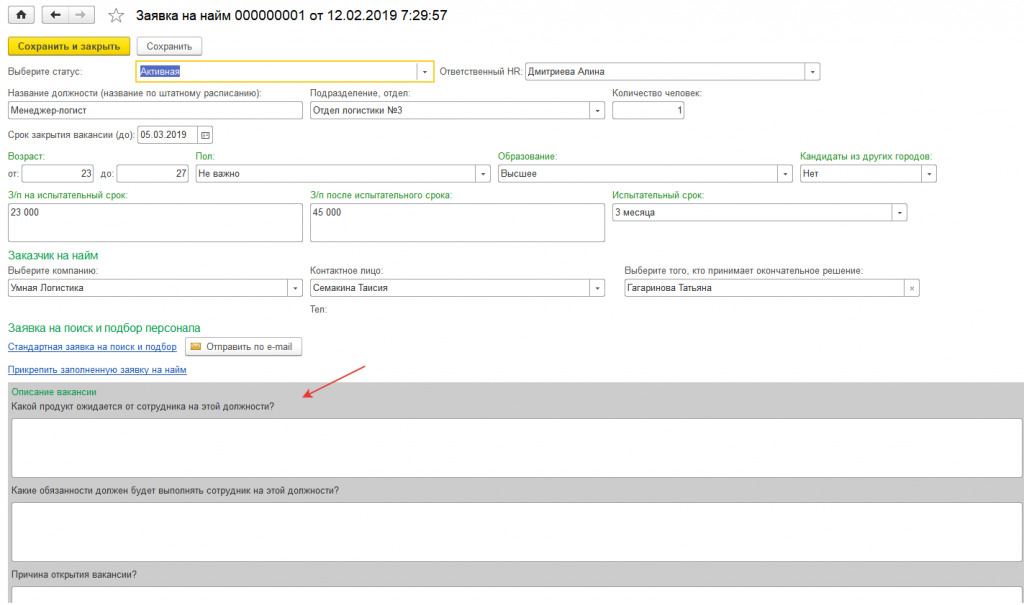
Task: Expand Испытательный срок dropdown
Action: [899, 213]
